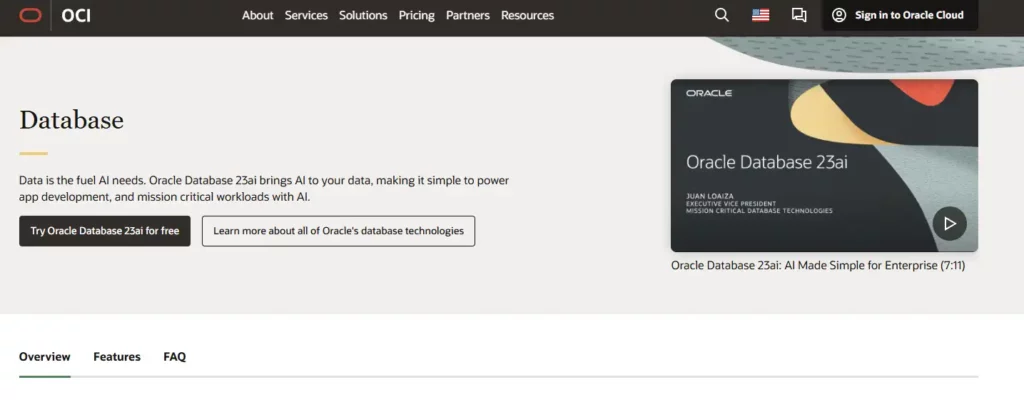Screen dimensions: 1024x400
Task: Play the Oracle Database 23ai video
Action: coord(950,224)
